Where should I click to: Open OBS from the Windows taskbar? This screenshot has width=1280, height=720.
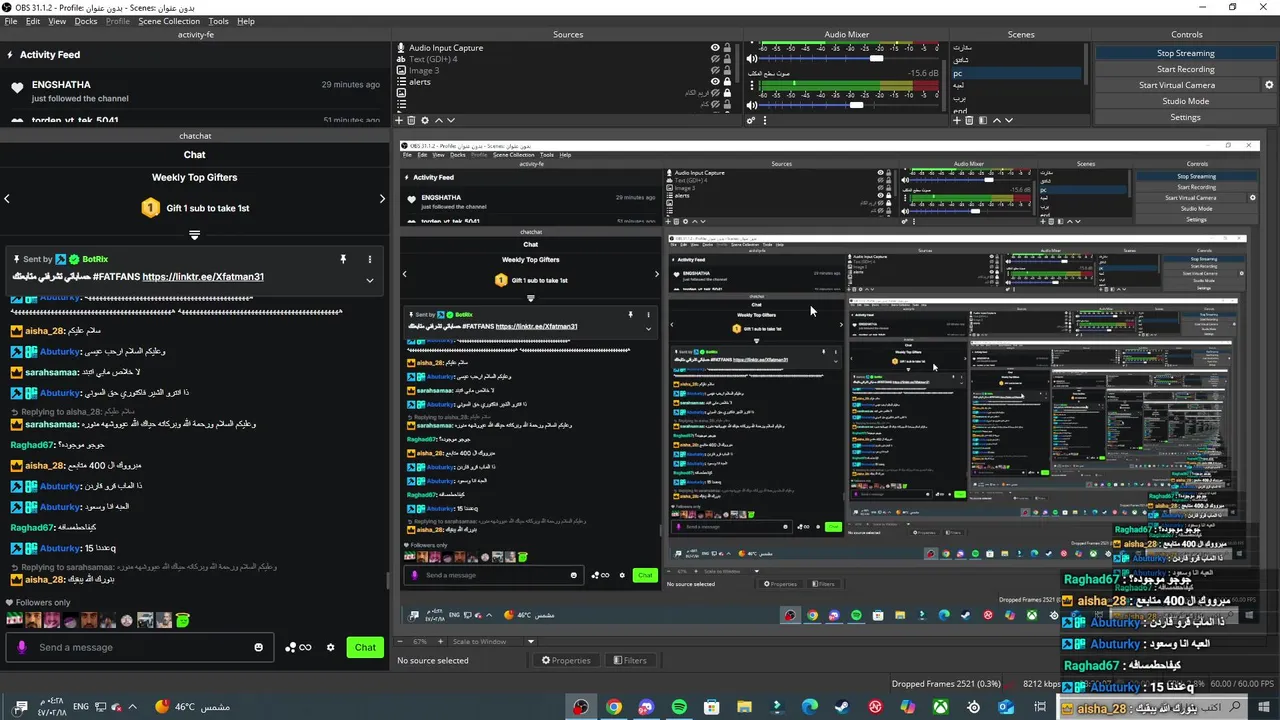click(580, 707)
